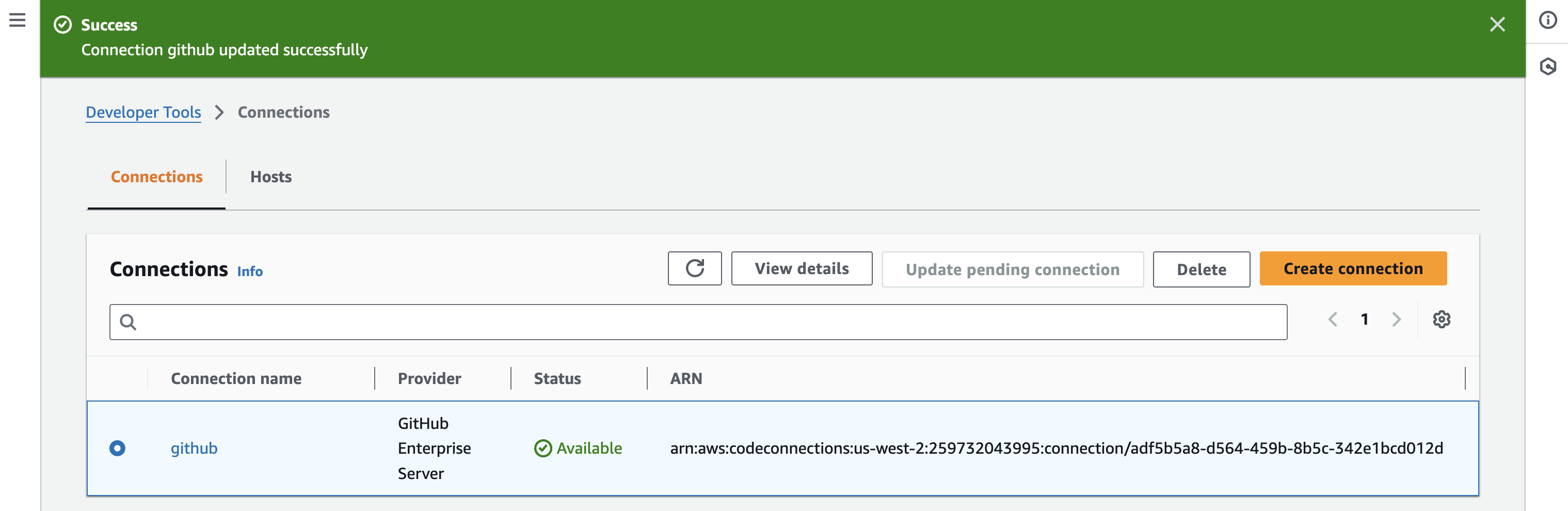Open the info panel icon
This screenshot has width=1568, height=511.
coord(1547,20)
